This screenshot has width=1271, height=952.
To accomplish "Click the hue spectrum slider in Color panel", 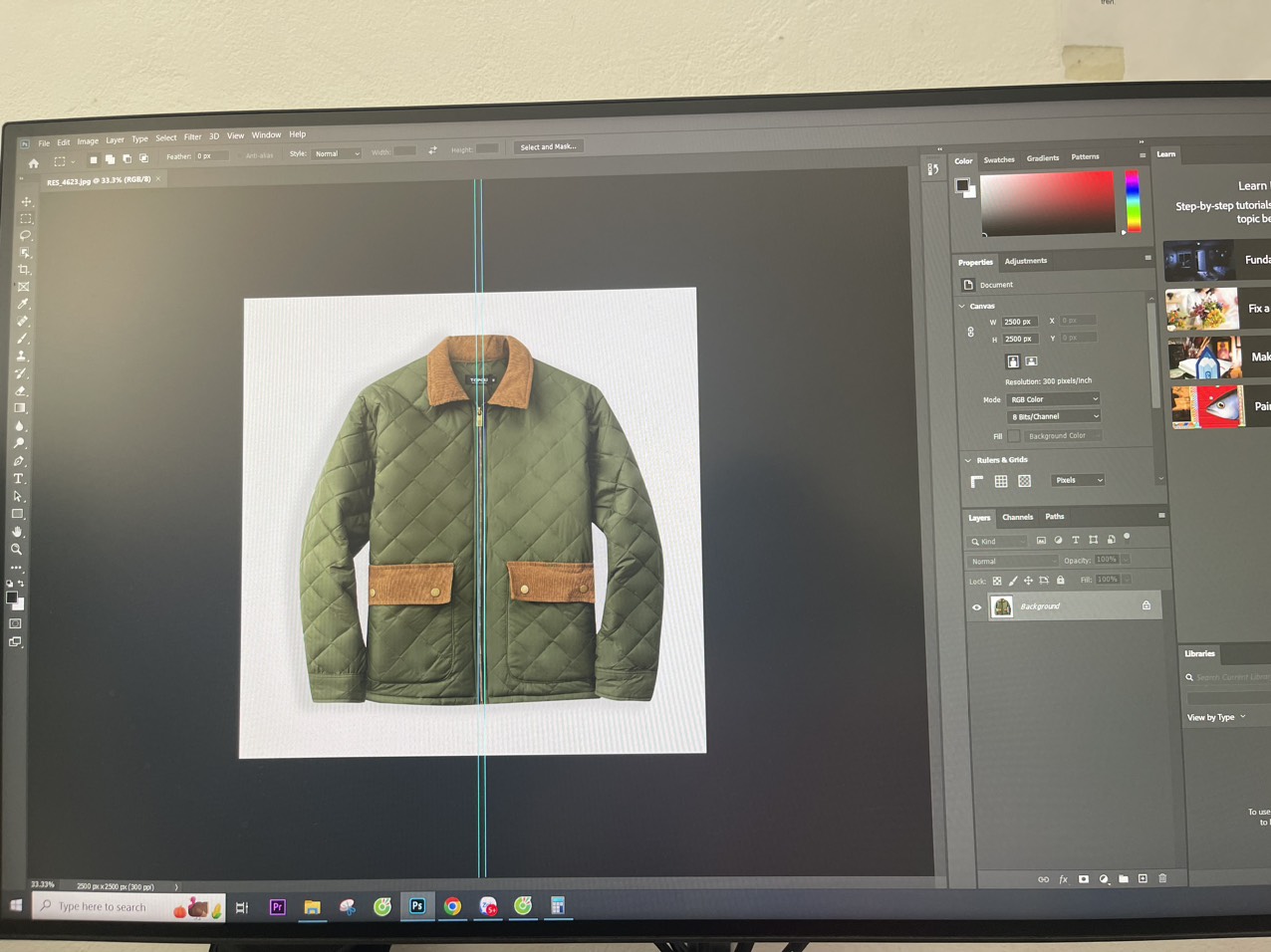I will [x=1132, y=201].
